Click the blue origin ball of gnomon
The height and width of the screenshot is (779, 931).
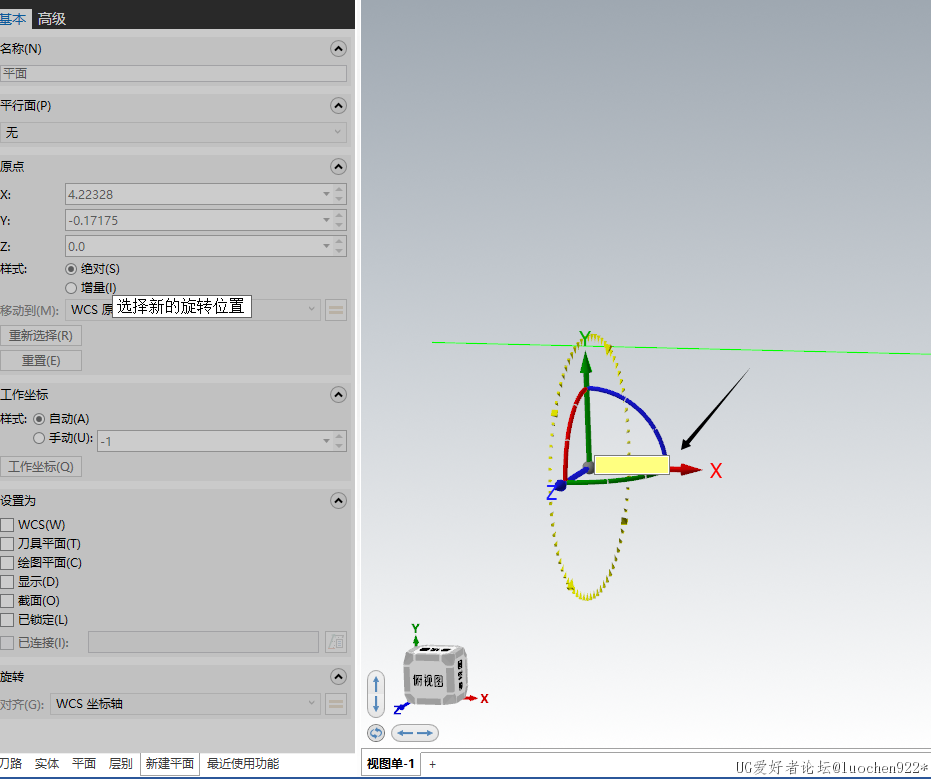pyautogui.click(x=560, y=485)
